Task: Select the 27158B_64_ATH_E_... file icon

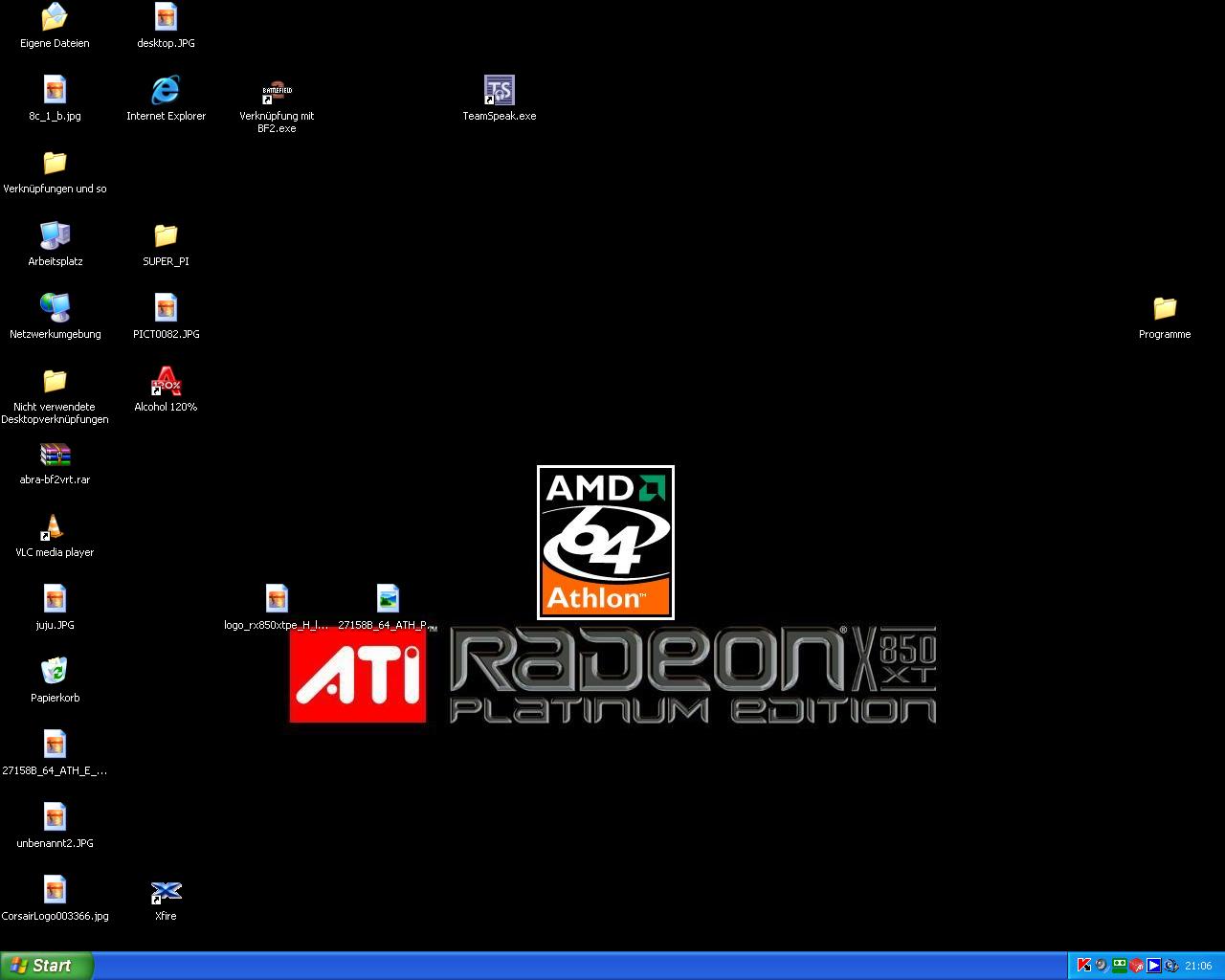Action: (55, 745)
